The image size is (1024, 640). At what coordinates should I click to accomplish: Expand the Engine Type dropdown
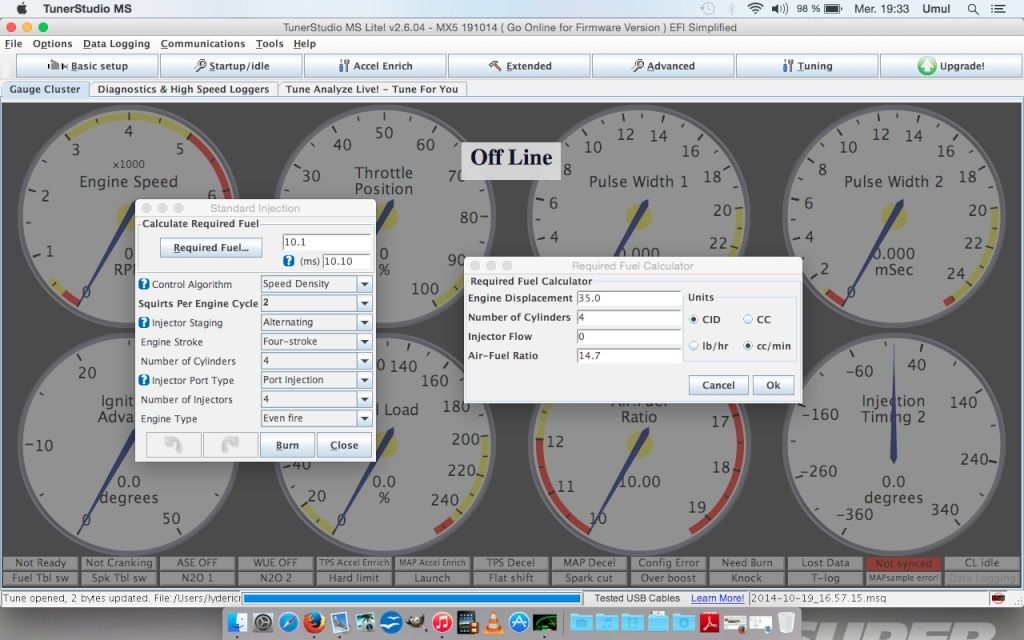point(364,418)
